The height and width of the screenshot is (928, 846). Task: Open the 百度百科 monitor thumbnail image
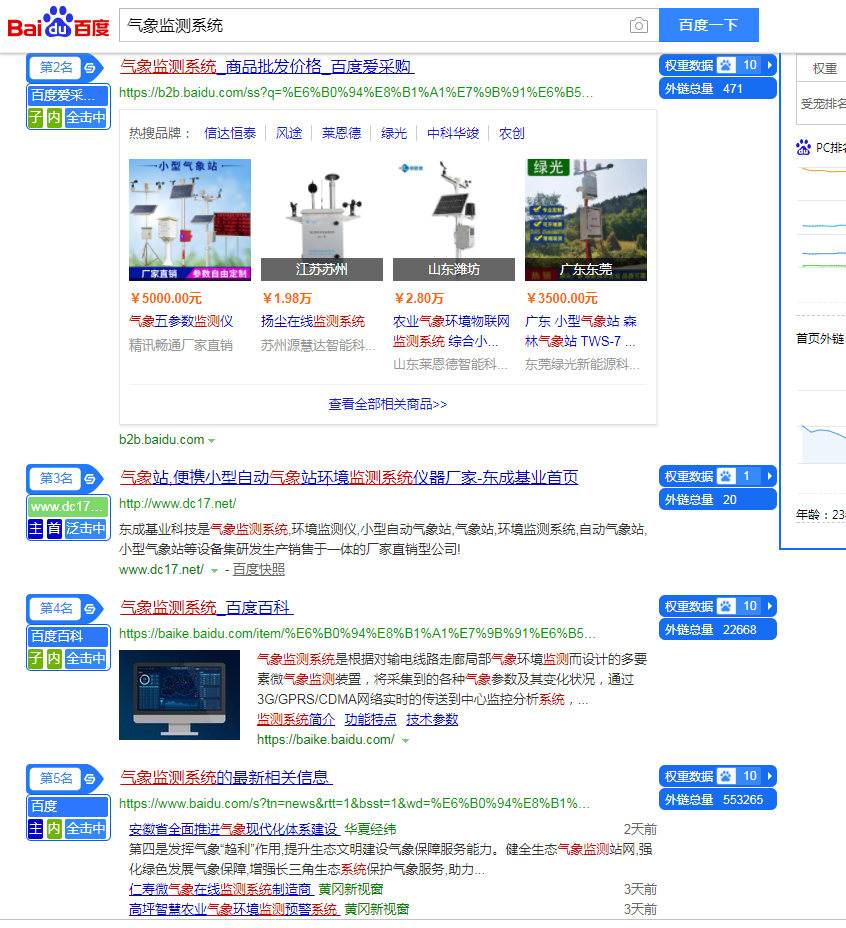point(179,695)
